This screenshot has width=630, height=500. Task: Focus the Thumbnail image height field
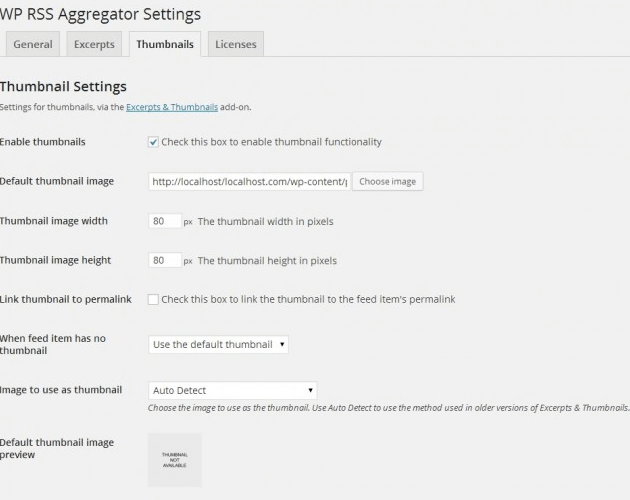click(x=165, y=260)
